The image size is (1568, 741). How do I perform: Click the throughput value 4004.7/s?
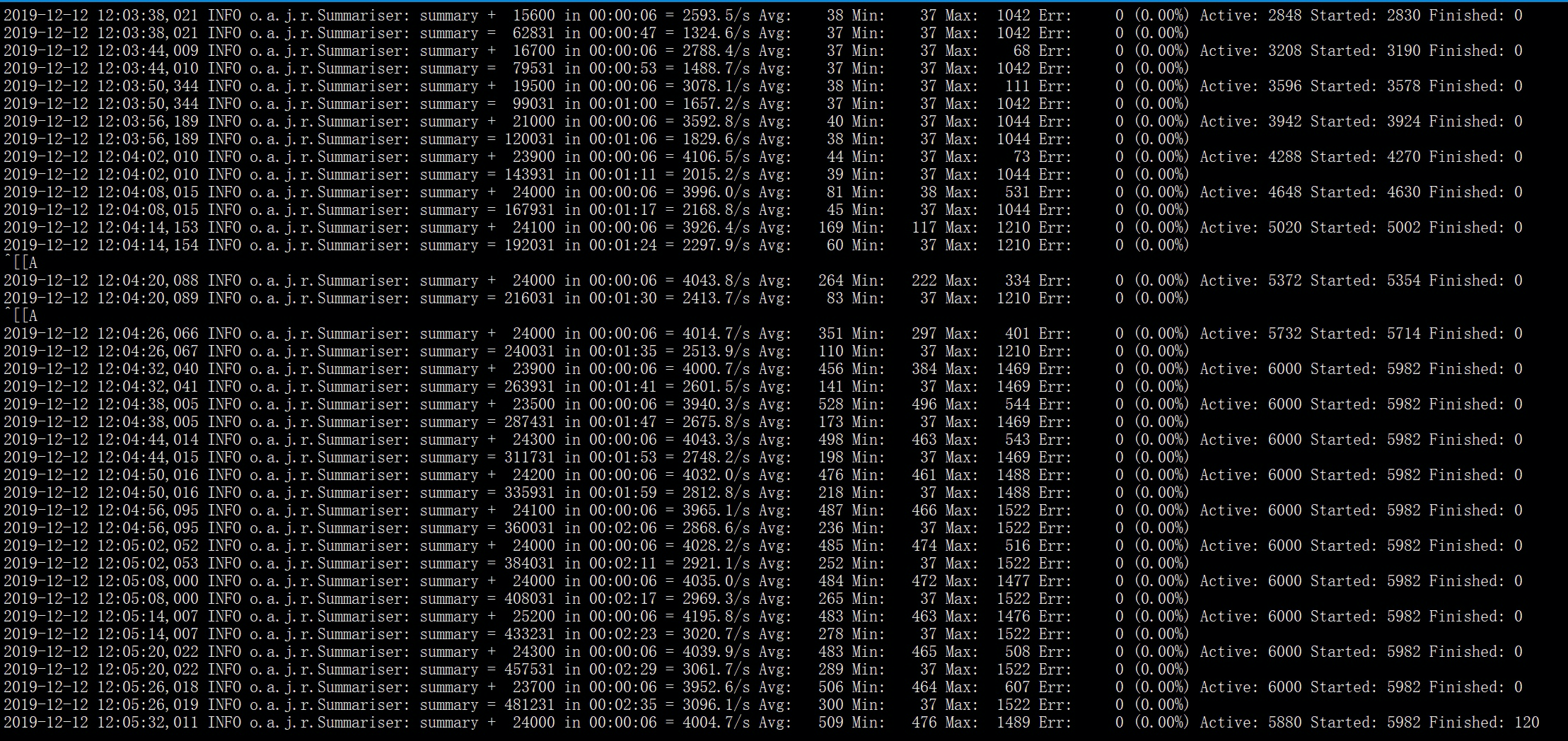[x=716, y=723]
